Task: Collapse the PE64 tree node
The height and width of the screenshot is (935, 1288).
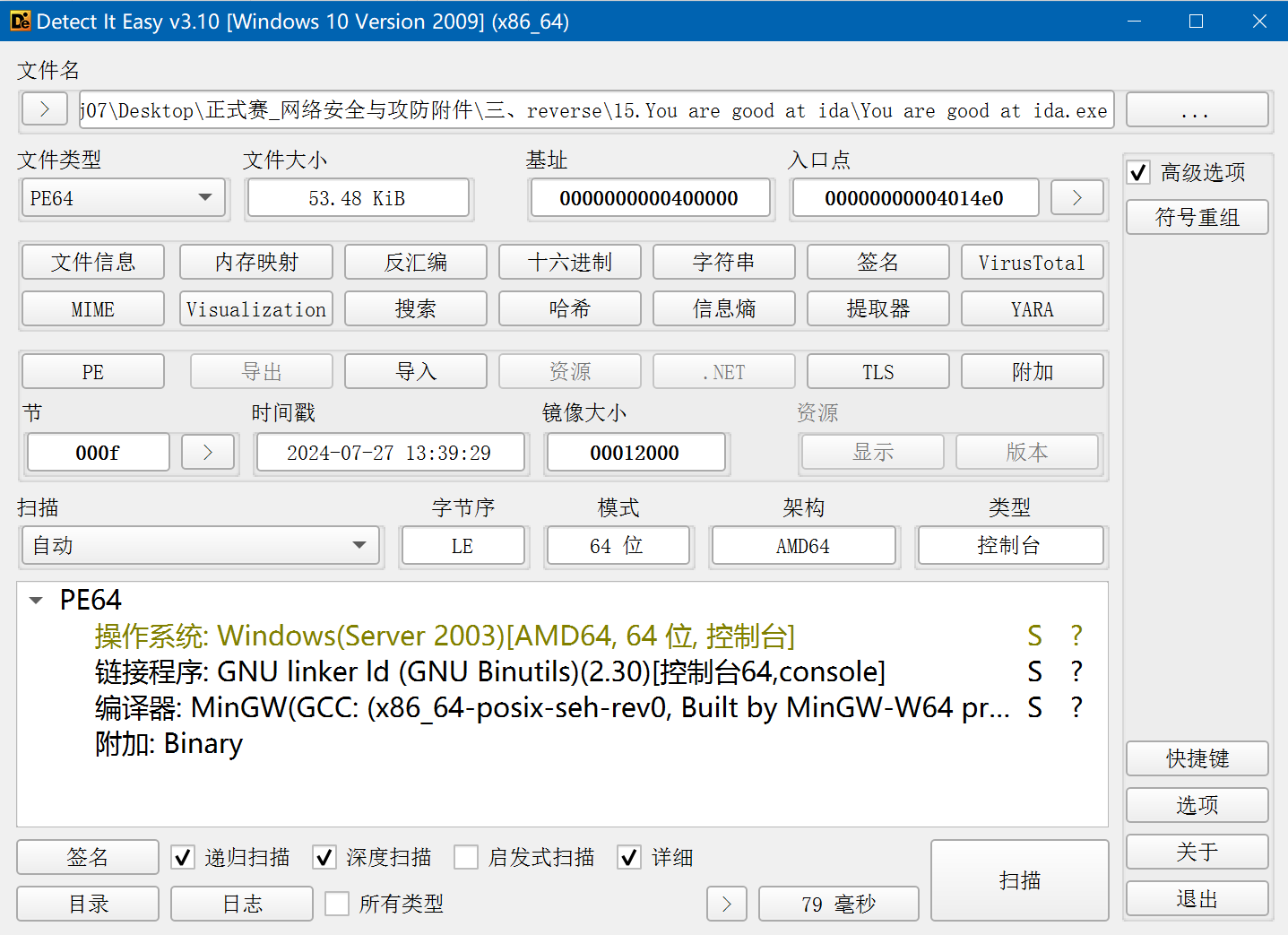Action: click(x=36, y=600)
